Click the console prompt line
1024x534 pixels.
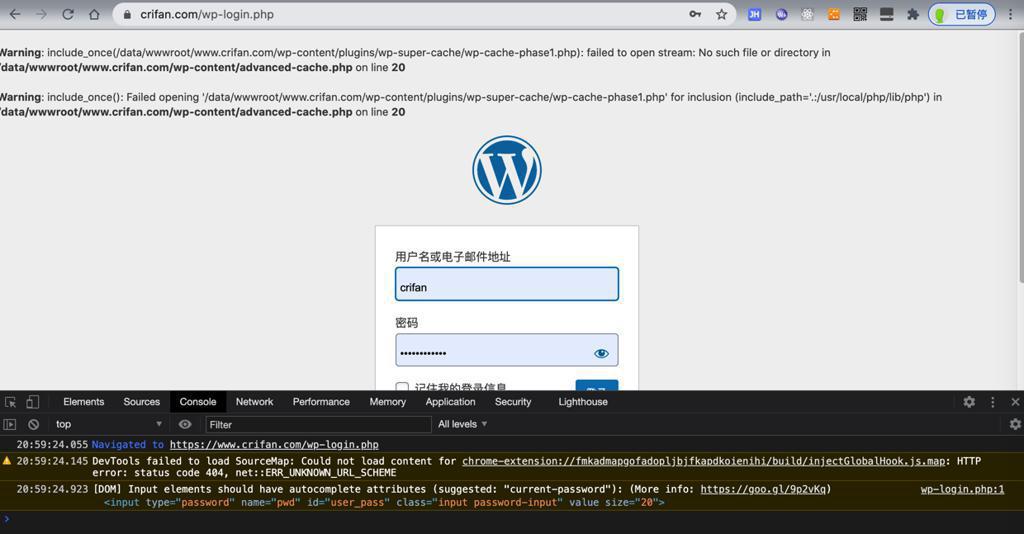tap(512, 520)
